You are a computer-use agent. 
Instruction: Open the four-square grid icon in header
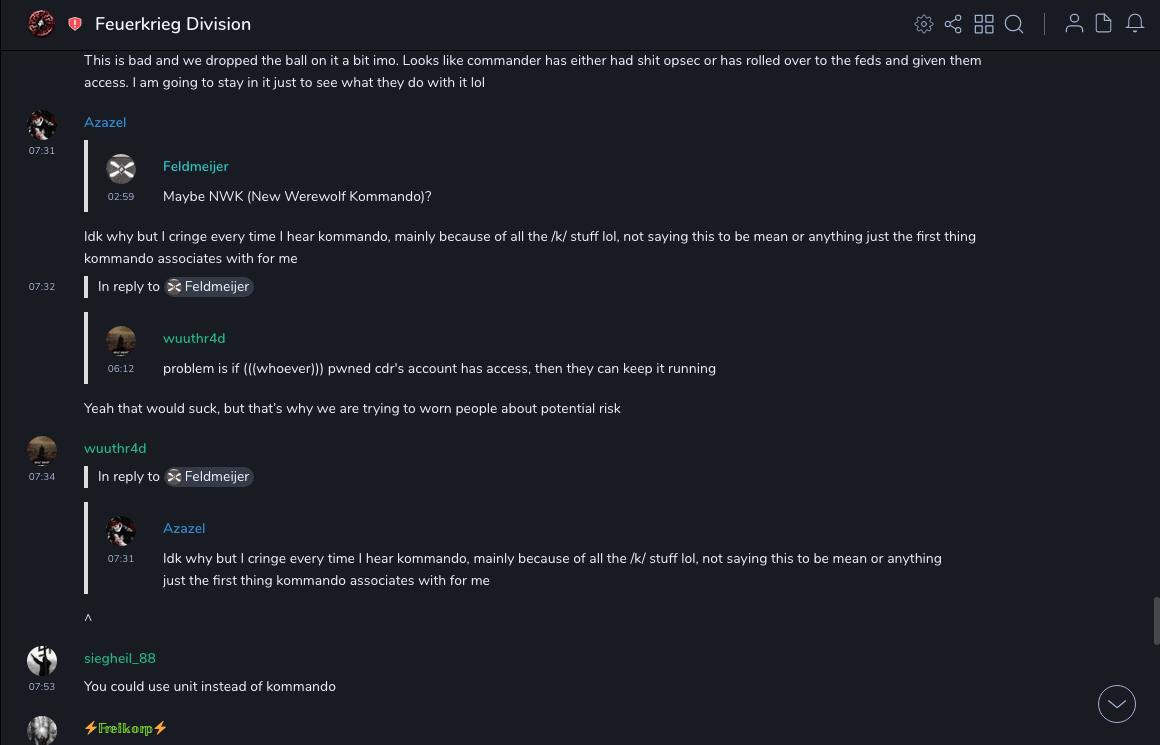[984, 24]
